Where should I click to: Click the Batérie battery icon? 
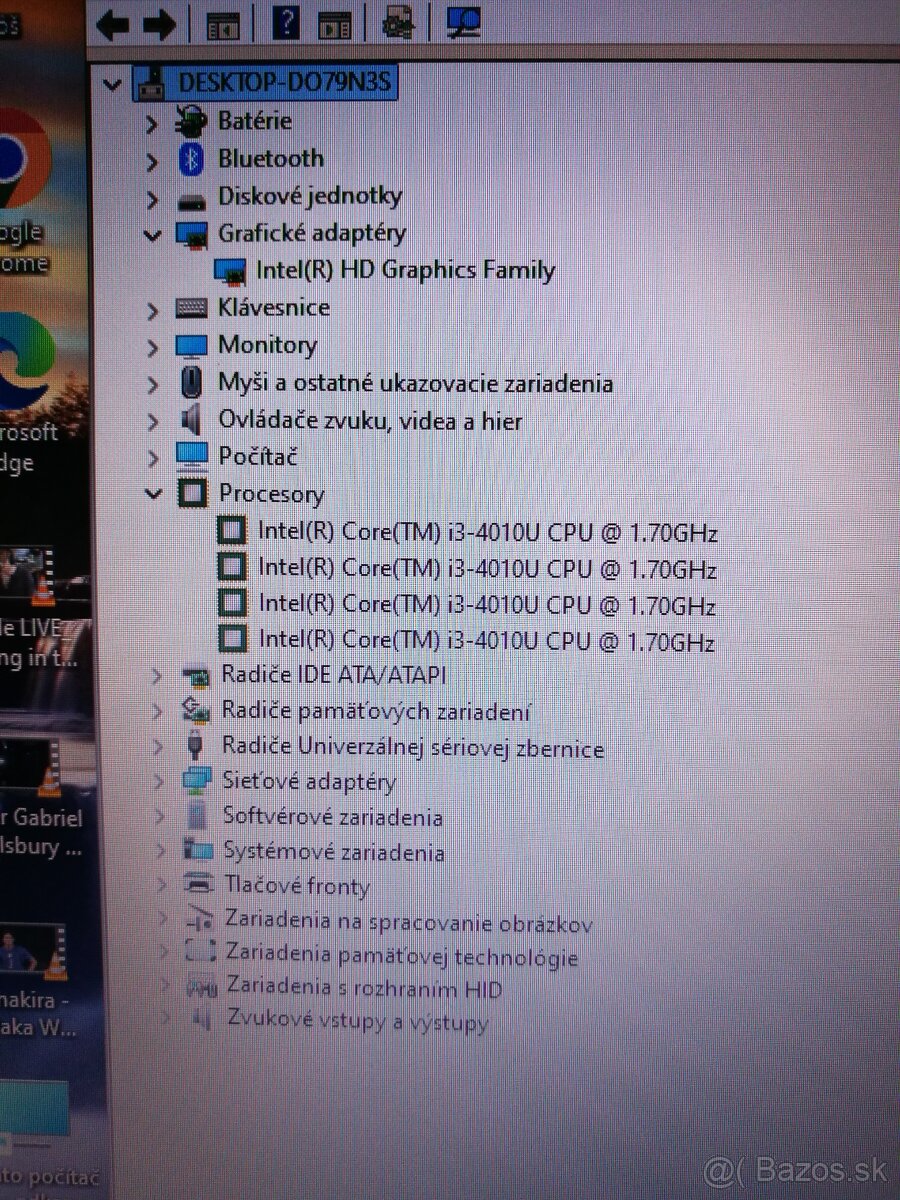[190, 122]
